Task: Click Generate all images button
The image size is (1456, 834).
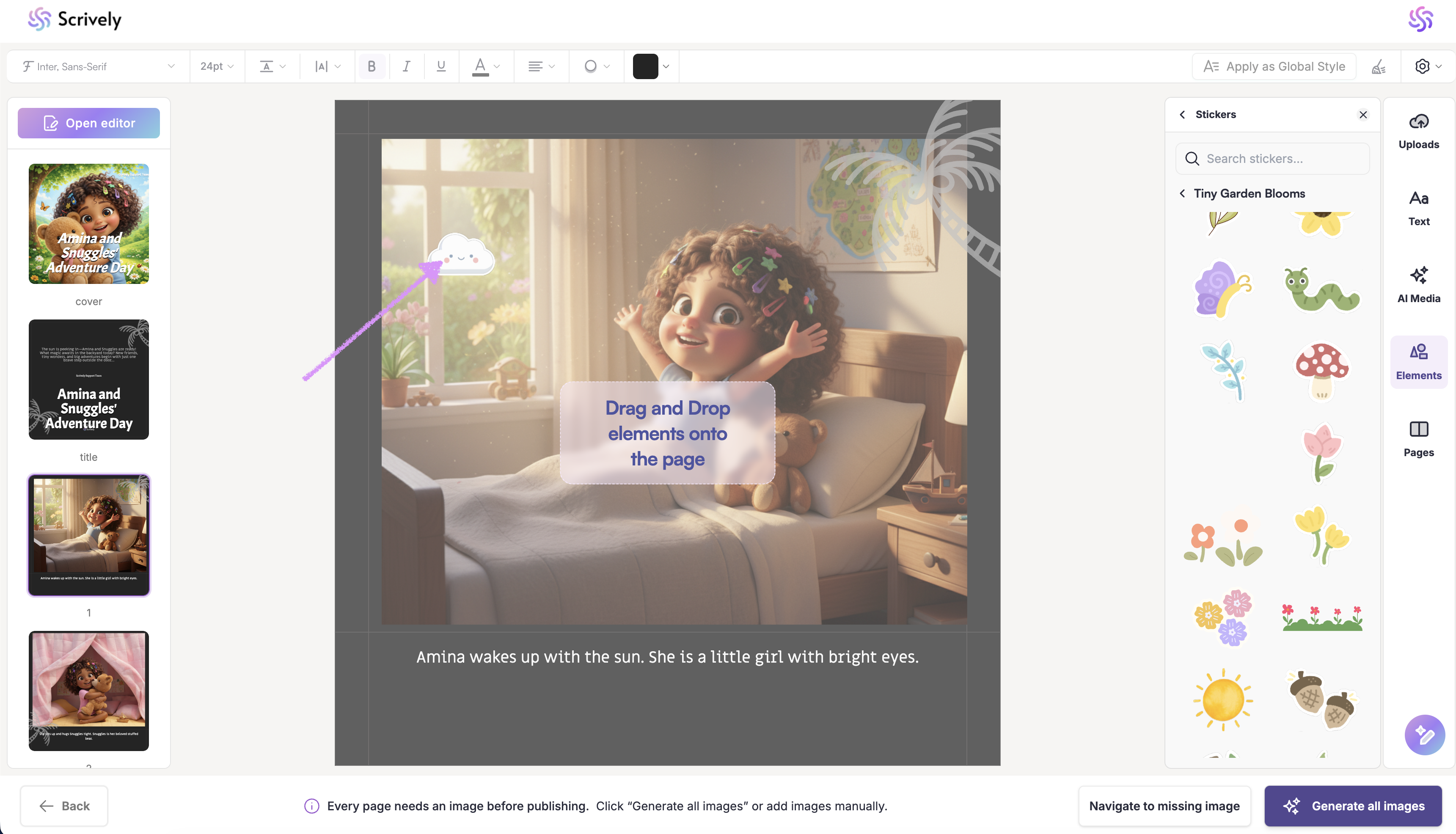Action: pos(1352,805)
